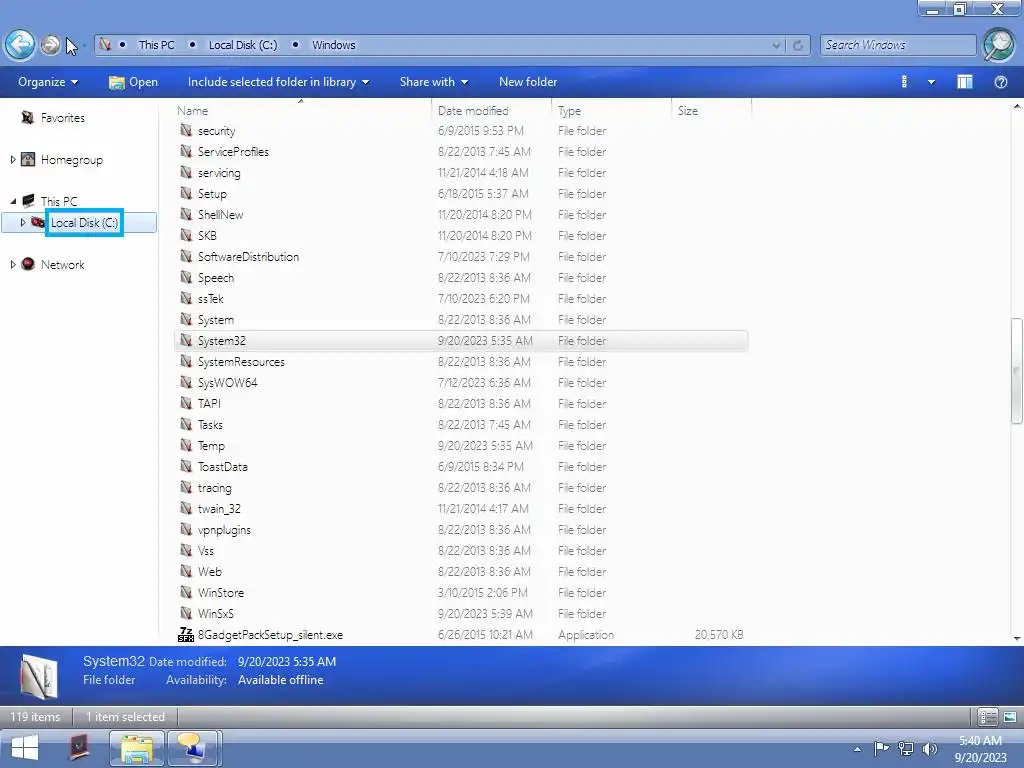Select 8GadgetPackSetup_silent.exe application icon

[186, 634]
